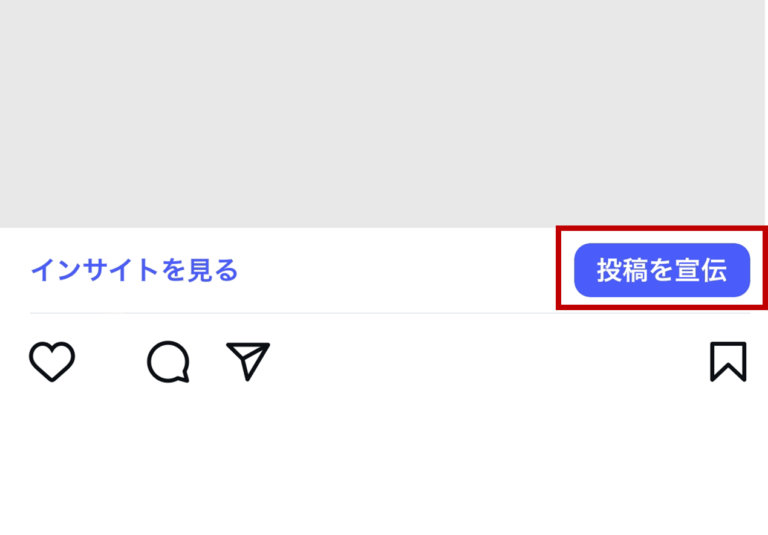Promote this post with the blue button
The height and width of the screenshot is (535, 768).
[662, 270]
